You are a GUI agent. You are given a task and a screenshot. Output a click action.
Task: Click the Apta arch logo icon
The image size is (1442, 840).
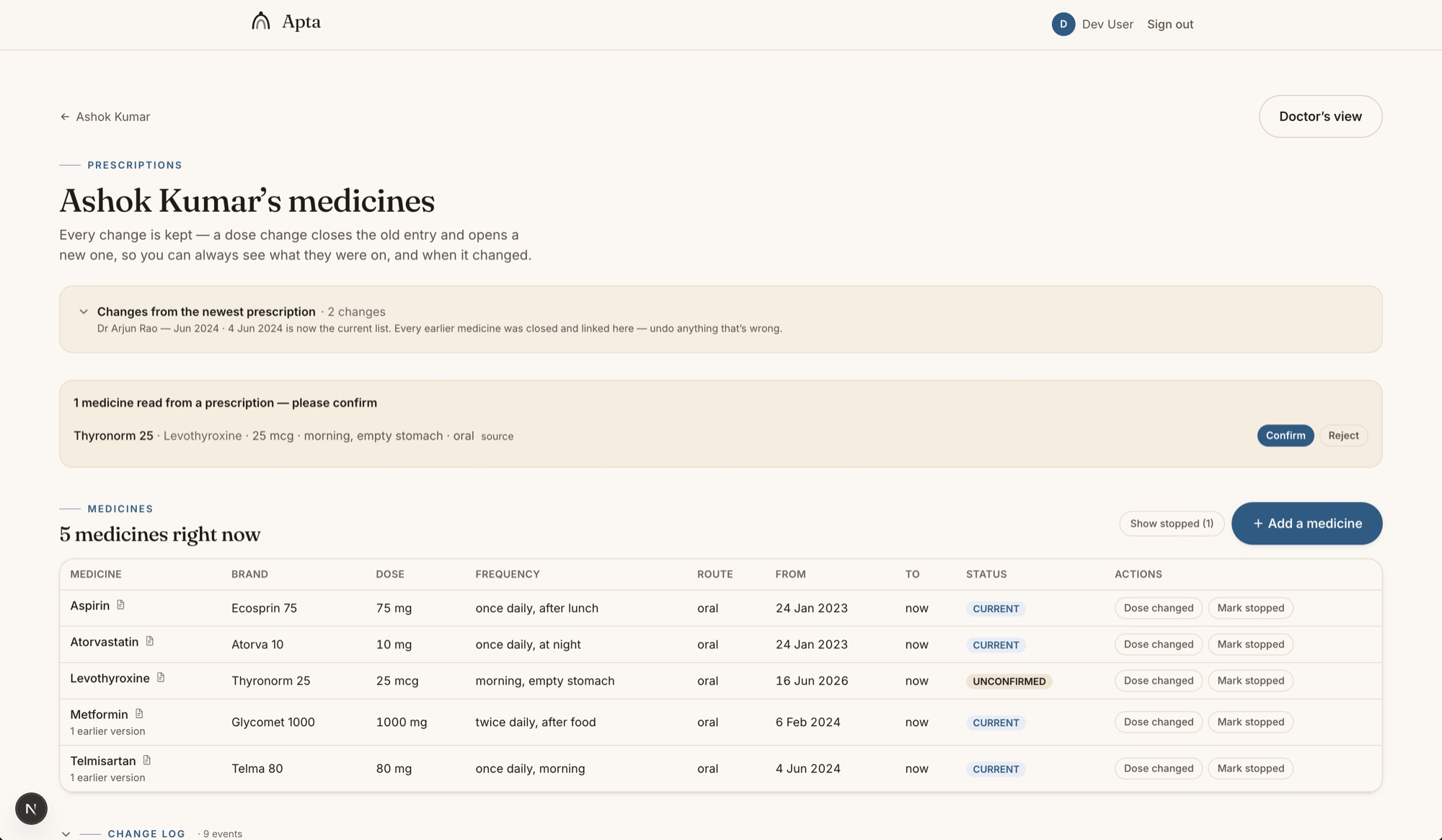pos(260,22)
